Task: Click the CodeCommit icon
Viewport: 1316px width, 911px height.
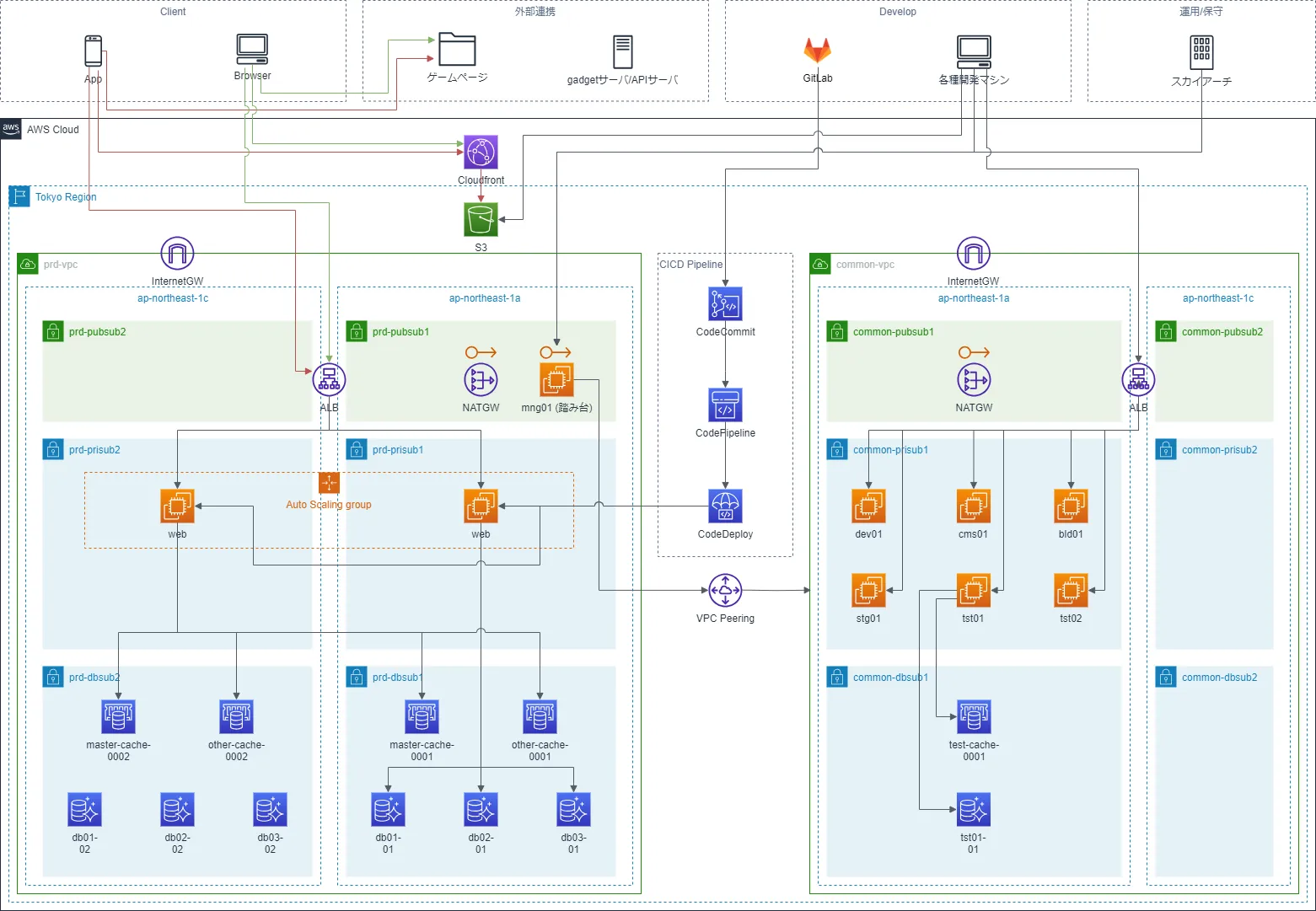Action: click(x=725, y=304)
